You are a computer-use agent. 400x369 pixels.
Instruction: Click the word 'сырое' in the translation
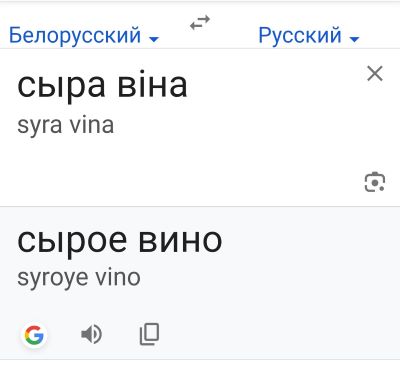[72, 242]
